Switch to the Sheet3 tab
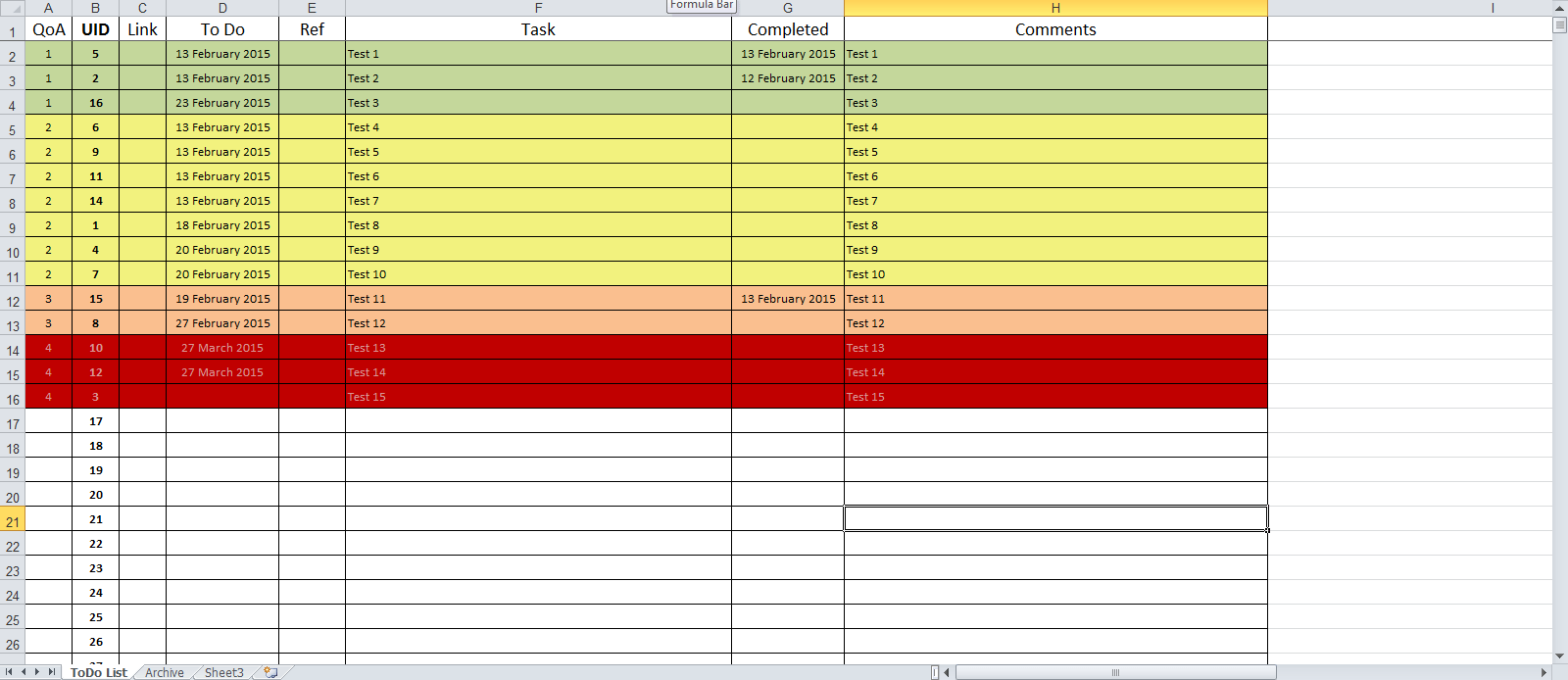This screenshot has width=1568, height=680. 224,672
